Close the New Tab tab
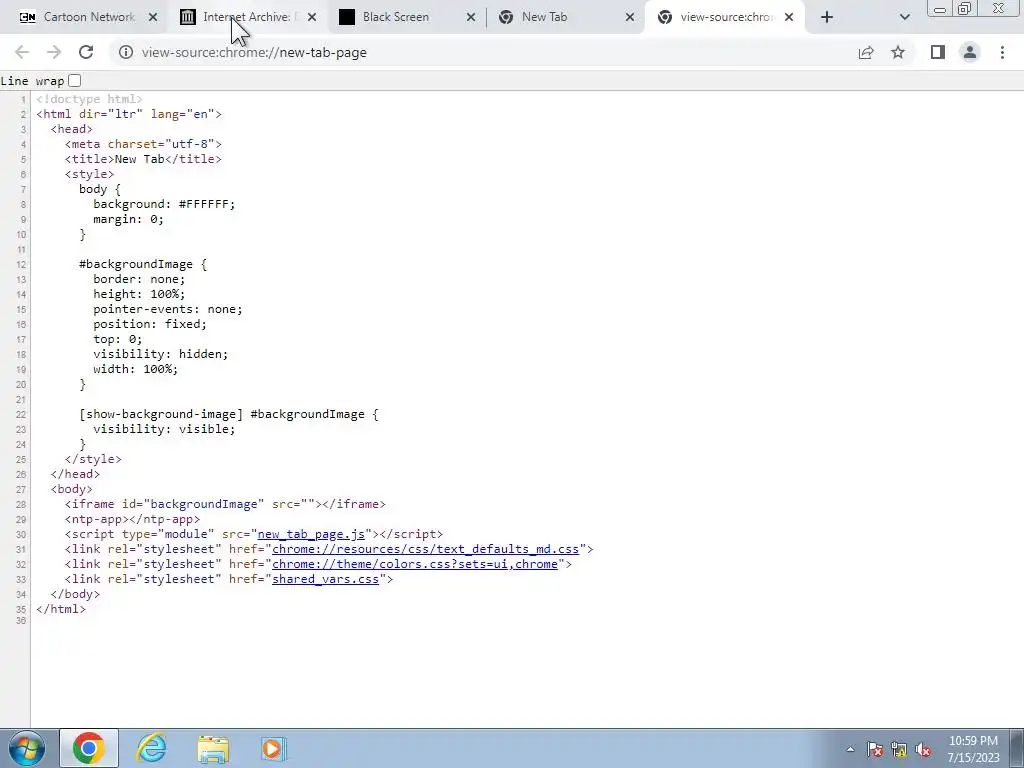 click(630, 17)
